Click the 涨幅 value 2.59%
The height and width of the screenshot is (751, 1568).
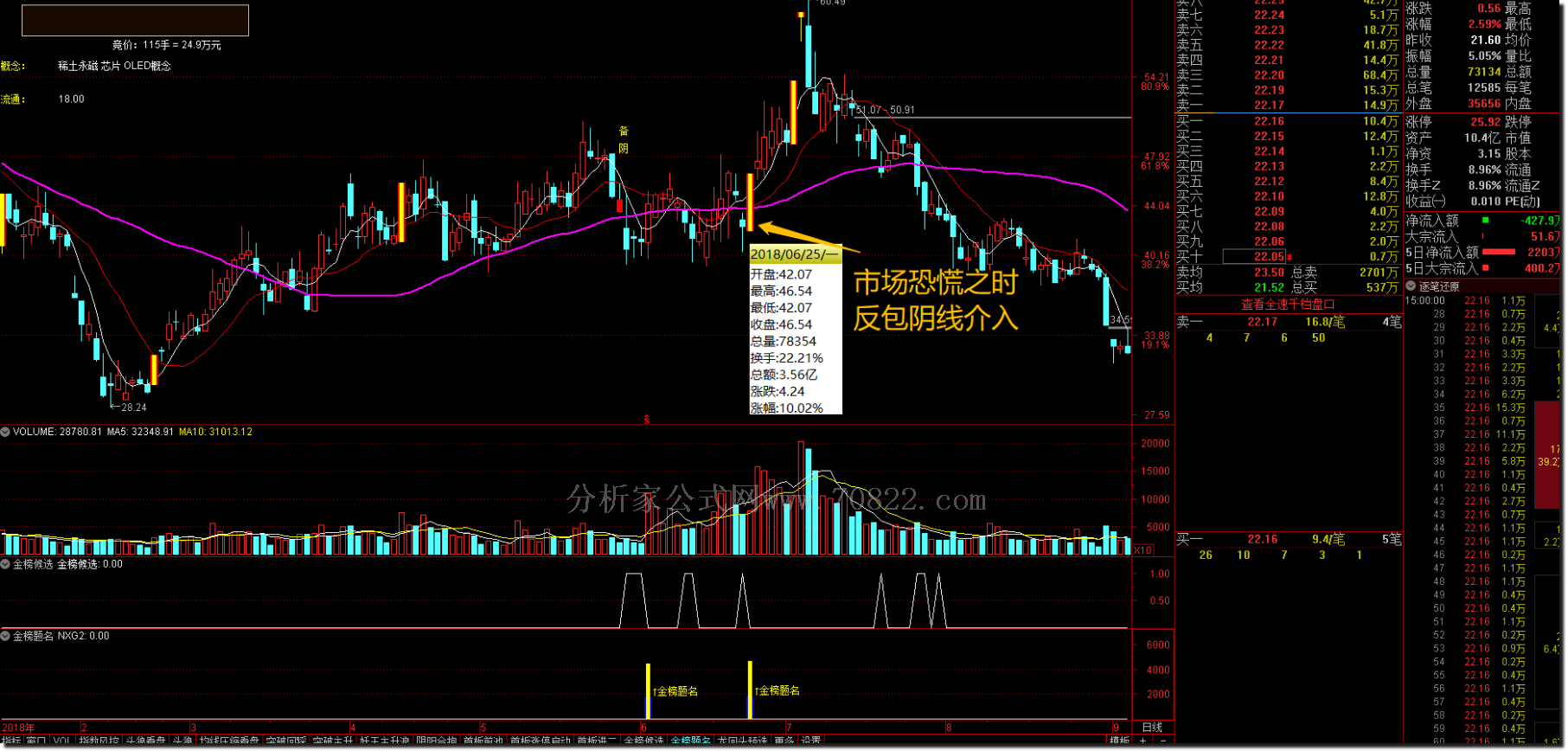pyautogui.click(x=1484, y=24)
